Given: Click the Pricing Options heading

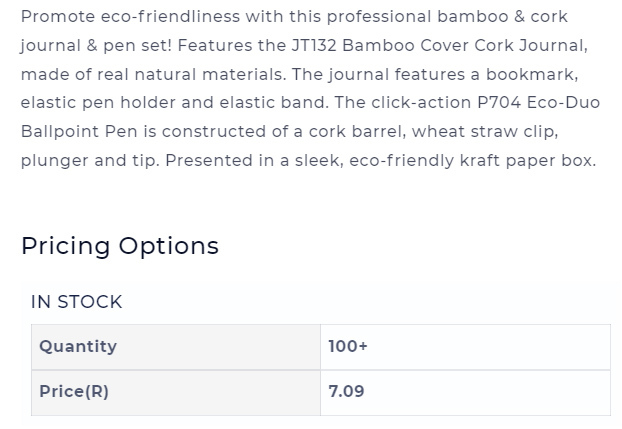Looking at the screenshot, I should click(x=120, y=246).
